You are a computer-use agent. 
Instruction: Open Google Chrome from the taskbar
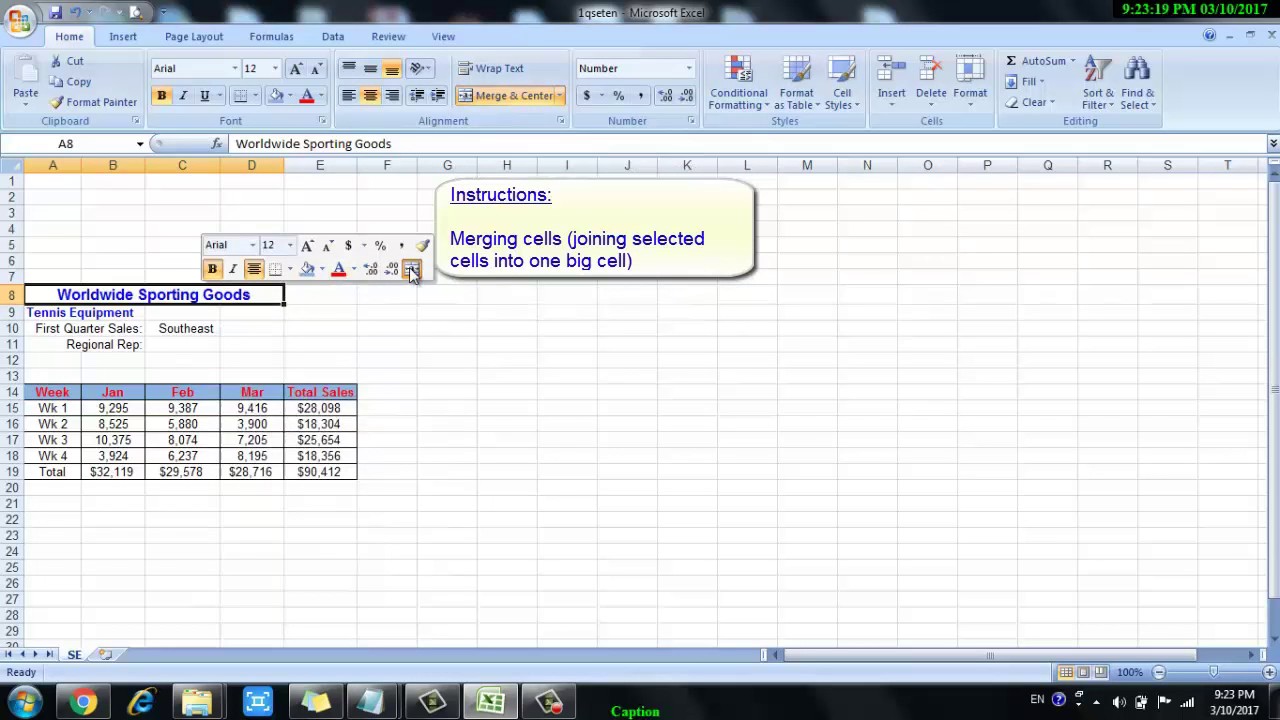[x=84, y=702]
